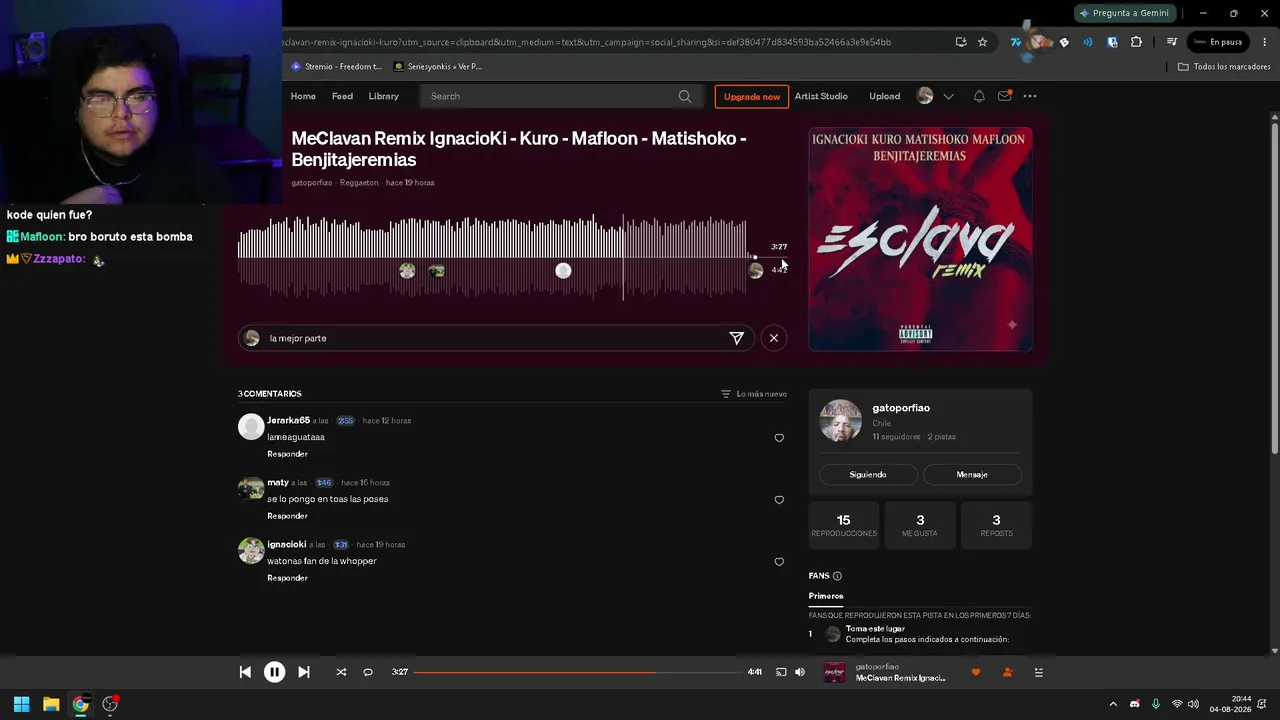Bookmark this page with the star icon

(983, 42)
